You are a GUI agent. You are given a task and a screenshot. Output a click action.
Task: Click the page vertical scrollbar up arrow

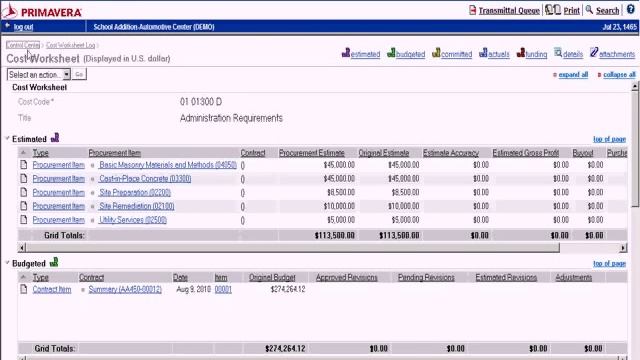coord(635,86)
